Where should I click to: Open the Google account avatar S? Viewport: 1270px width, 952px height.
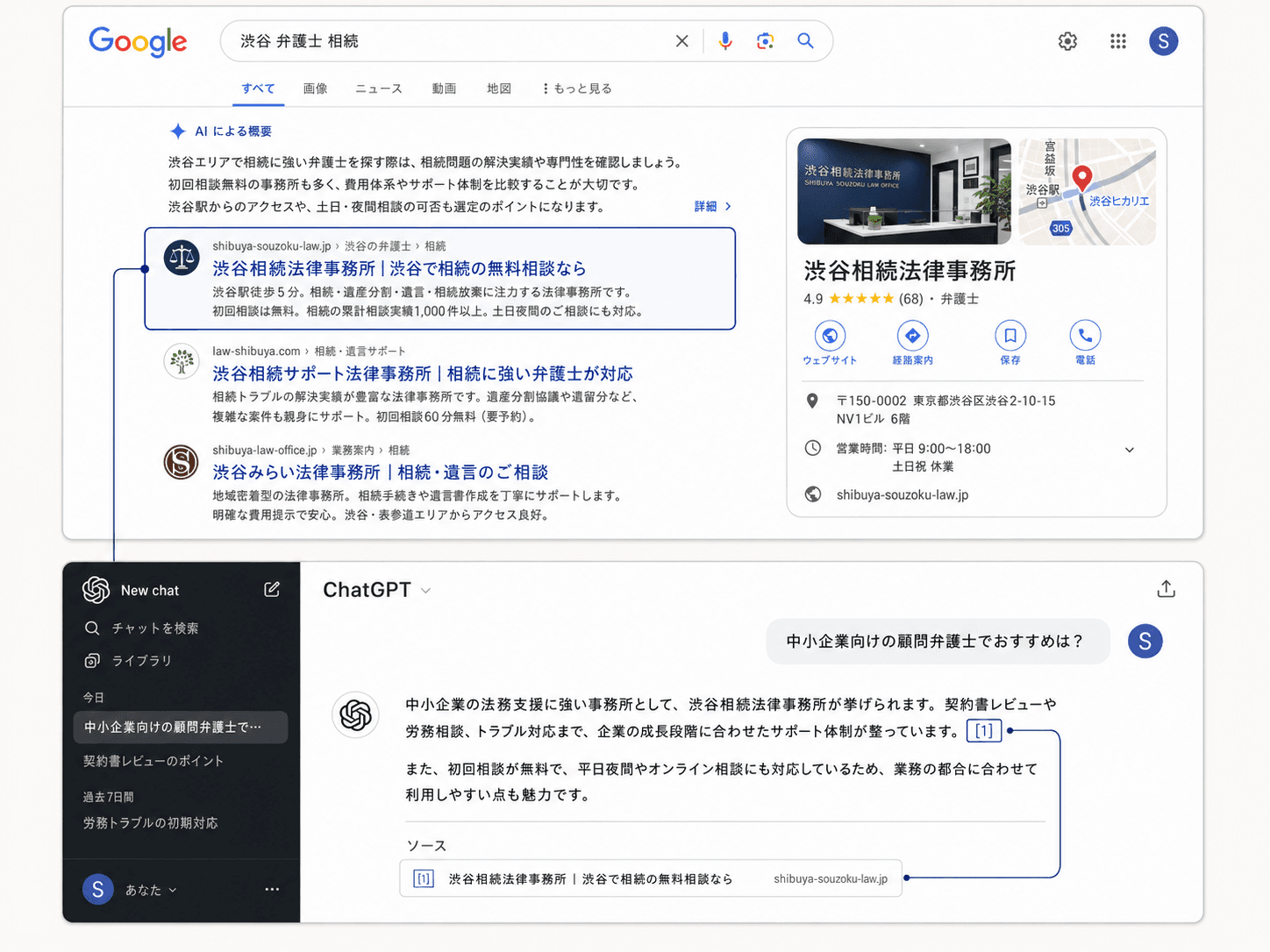coord(1163,41)
